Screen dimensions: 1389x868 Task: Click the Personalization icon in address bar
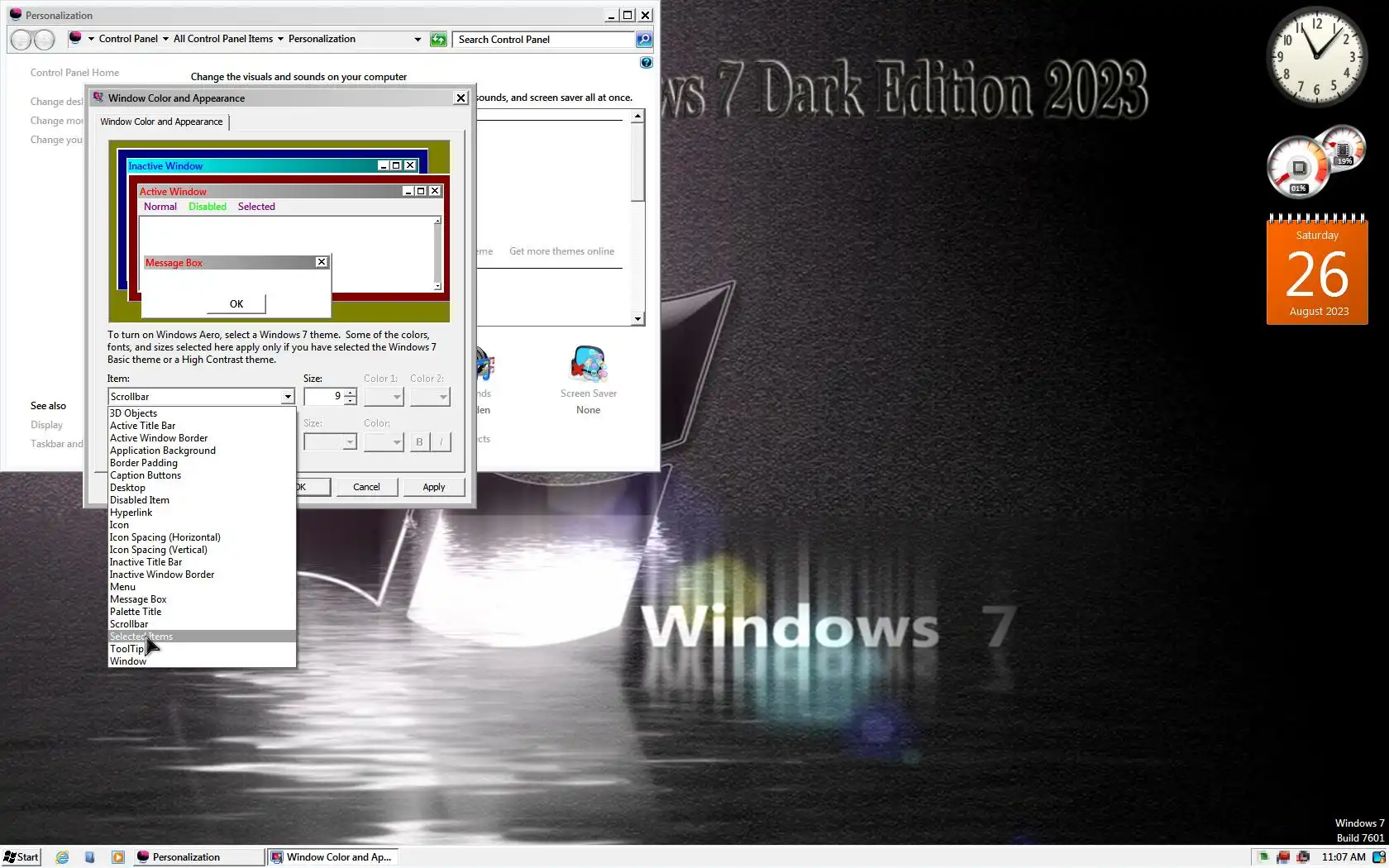click(75, 38)
